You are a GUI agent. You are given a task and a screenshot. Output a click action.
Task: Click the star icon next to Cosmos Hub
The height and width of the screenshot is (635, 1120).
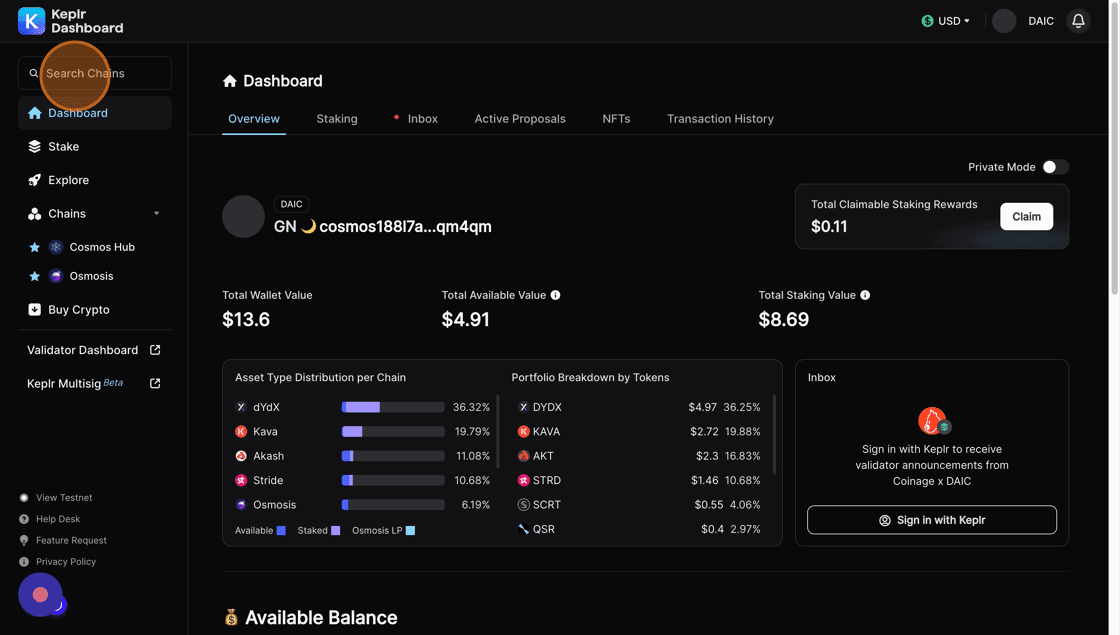click(34, 247)
